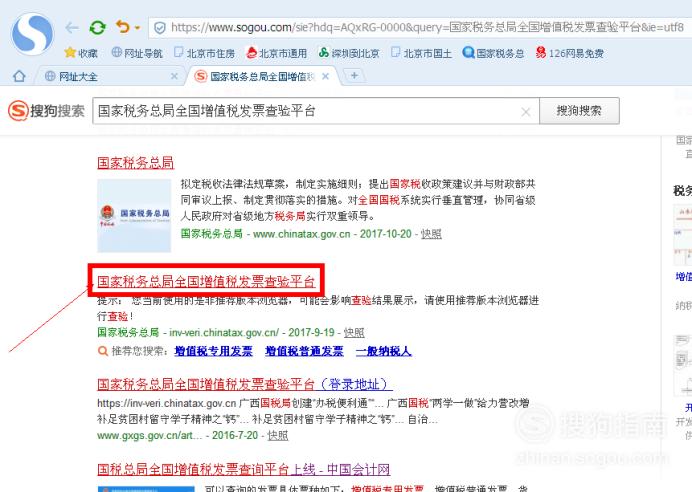Clear the search box with the X

point(526,112)
